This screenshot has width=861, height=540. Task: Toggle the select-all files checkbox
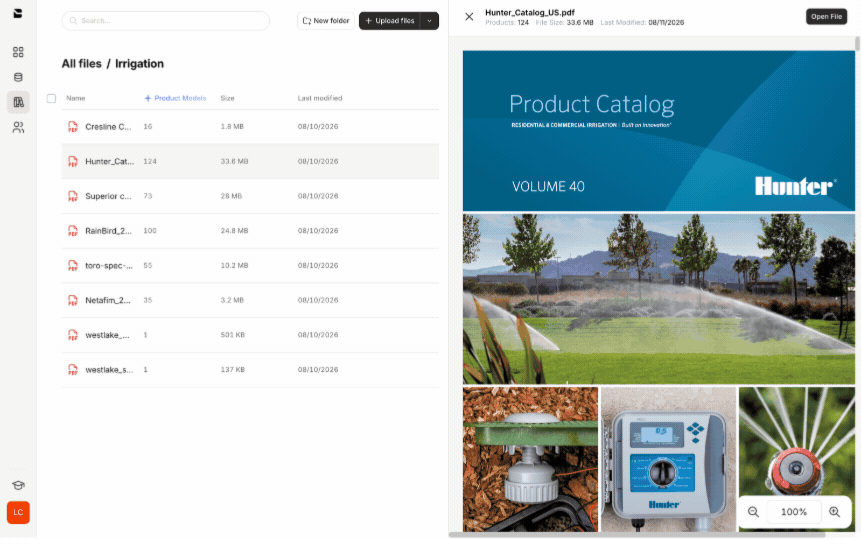pyautogui.click(x=52, y=98)
